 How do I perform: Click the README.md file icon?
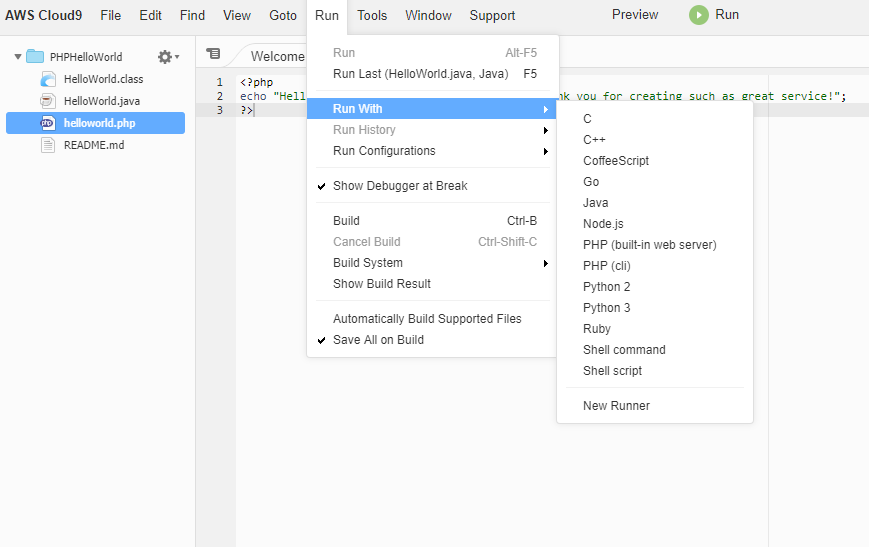click(48, 145)
